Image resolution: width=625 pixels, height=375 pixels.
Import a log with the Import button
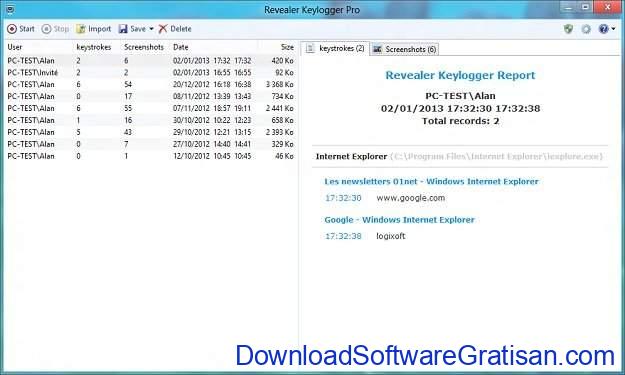coord(94,29)
